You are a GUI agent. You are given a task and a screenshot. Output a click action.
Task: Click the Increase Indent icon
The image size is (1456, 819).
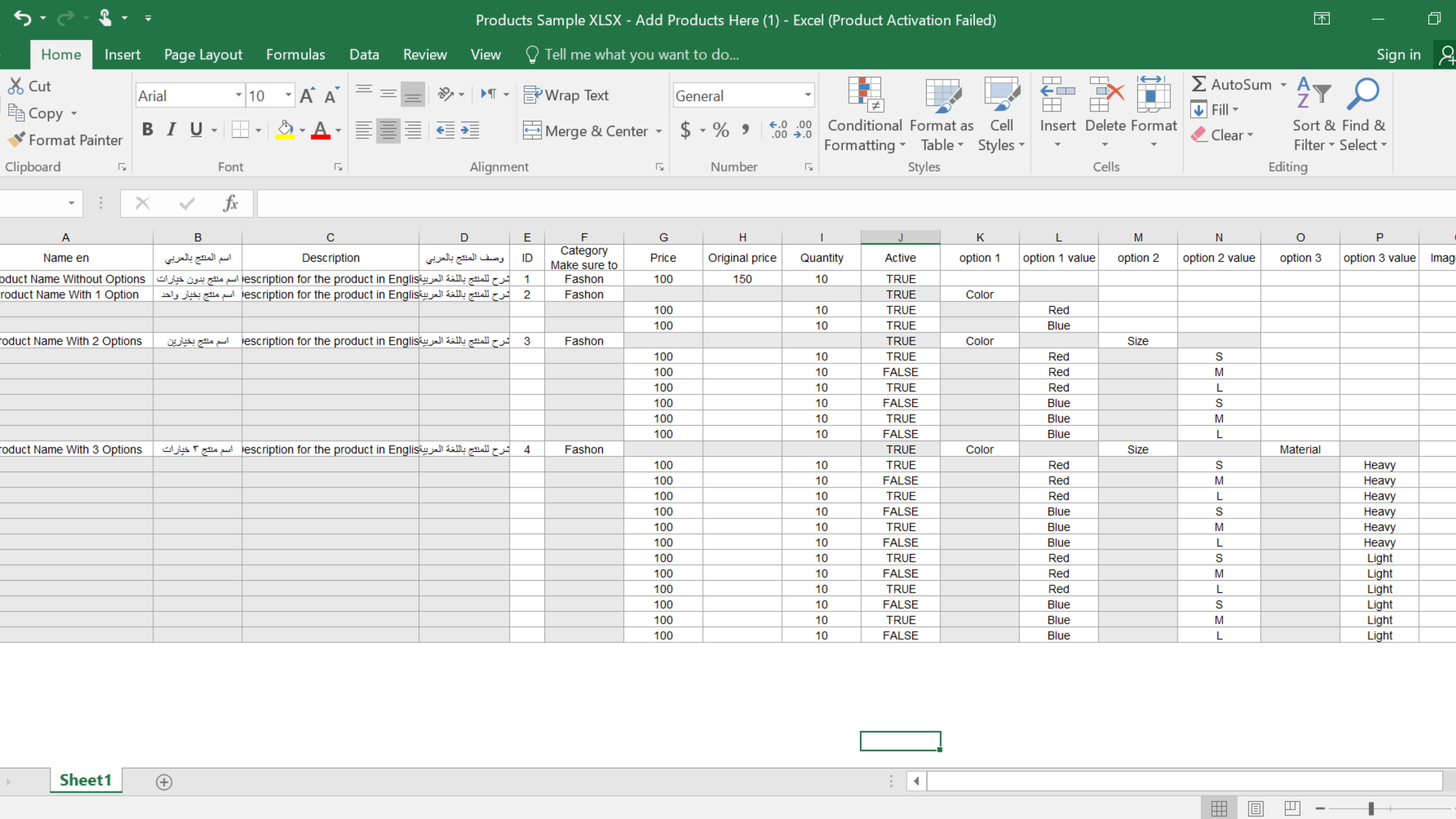click(x=470, y=130)
